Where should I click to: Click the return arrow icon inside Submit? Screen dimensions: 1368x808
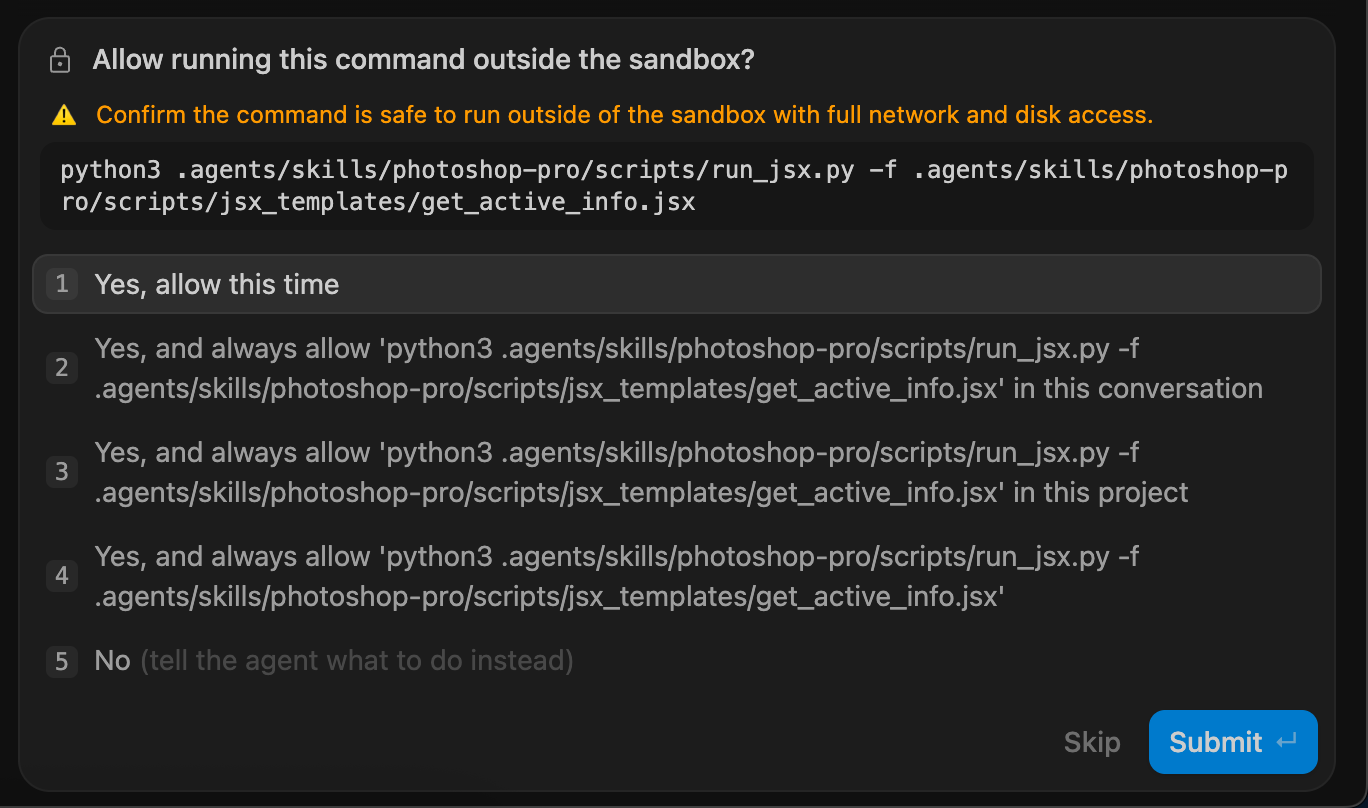1287,742
